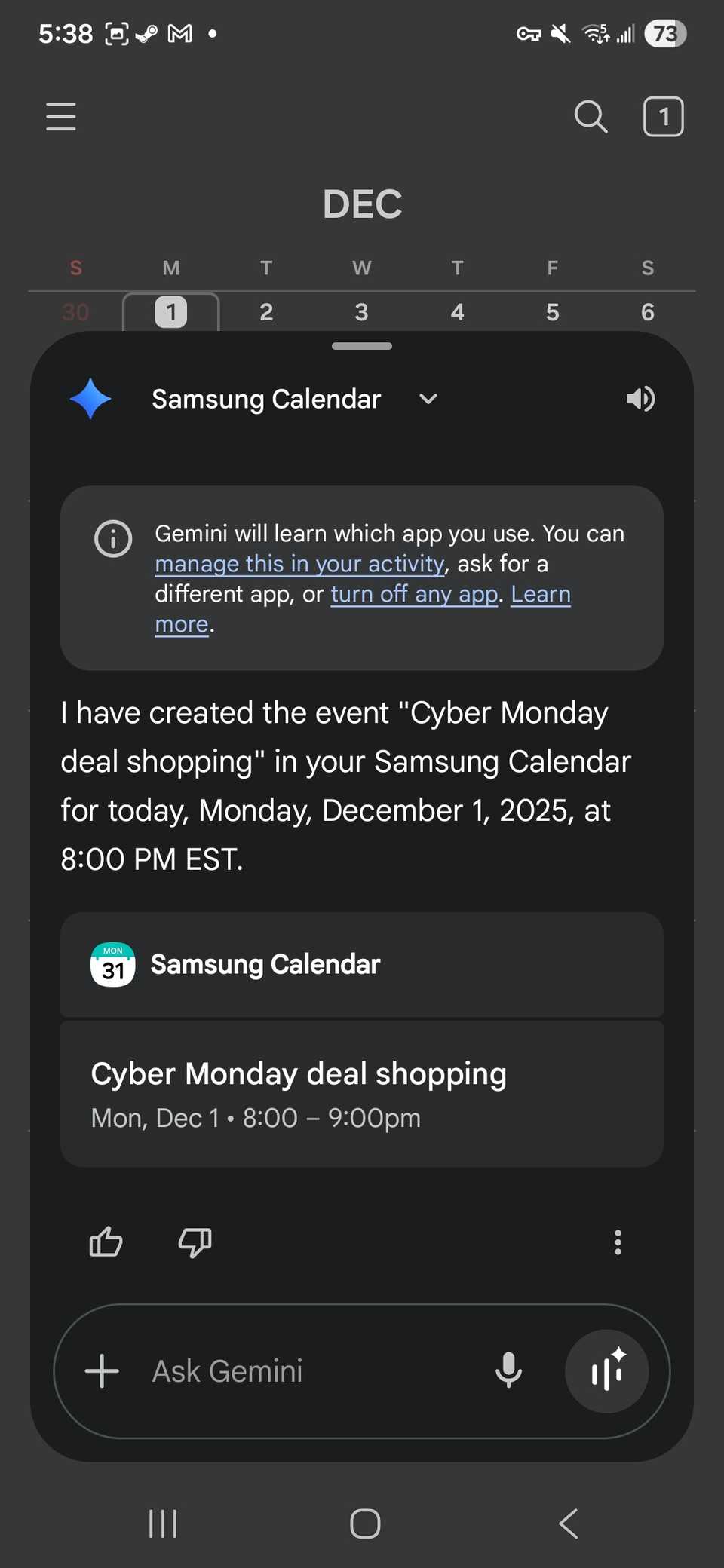The width and height of the screenshot is (724, 1568).
Task: Select Monday December 1 in the calendar
Action: [170, 311]
